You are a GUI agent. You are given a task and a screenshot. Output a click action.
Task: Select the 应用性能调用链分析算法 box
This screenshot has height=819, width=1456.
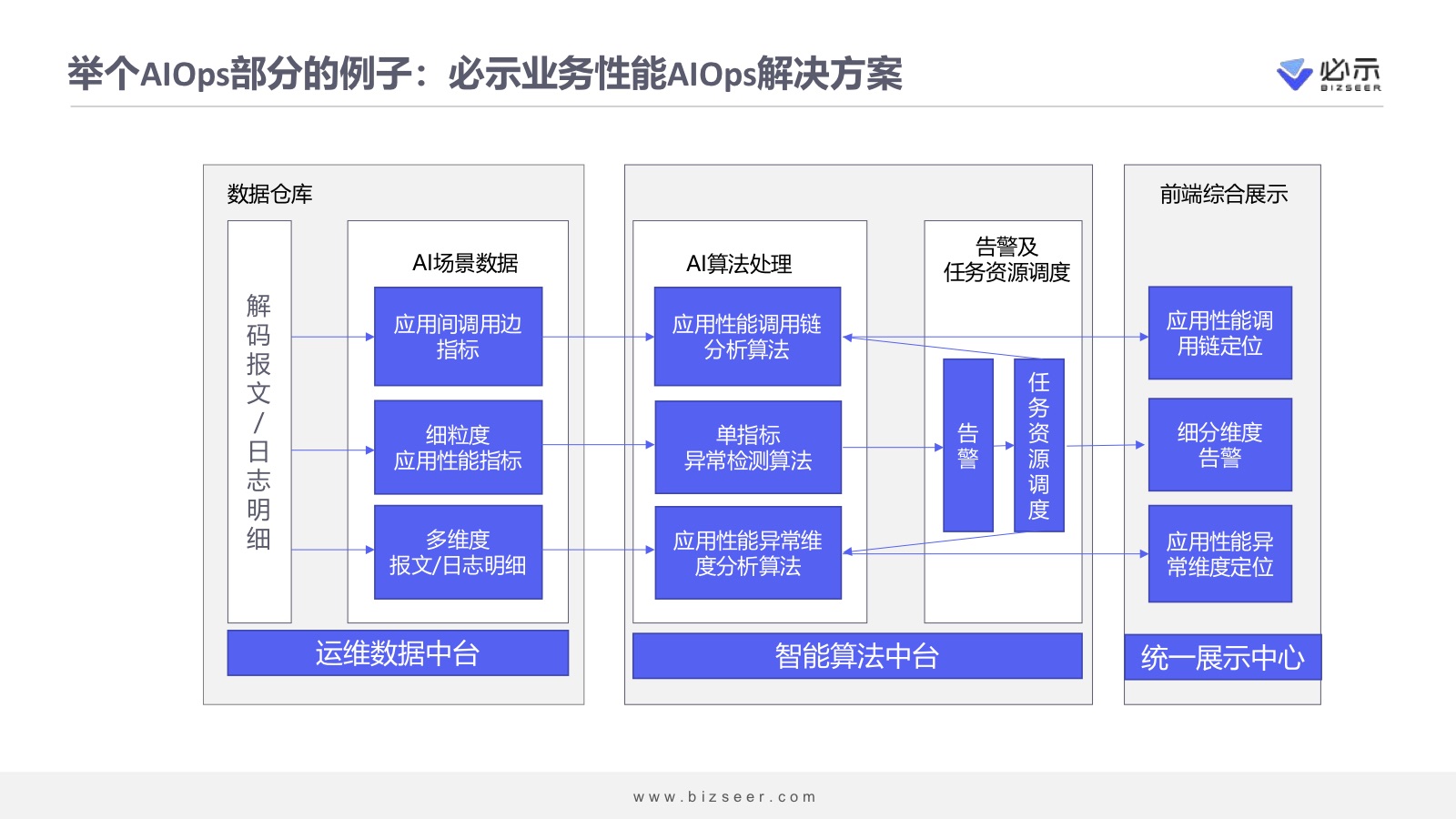[747, 337]
